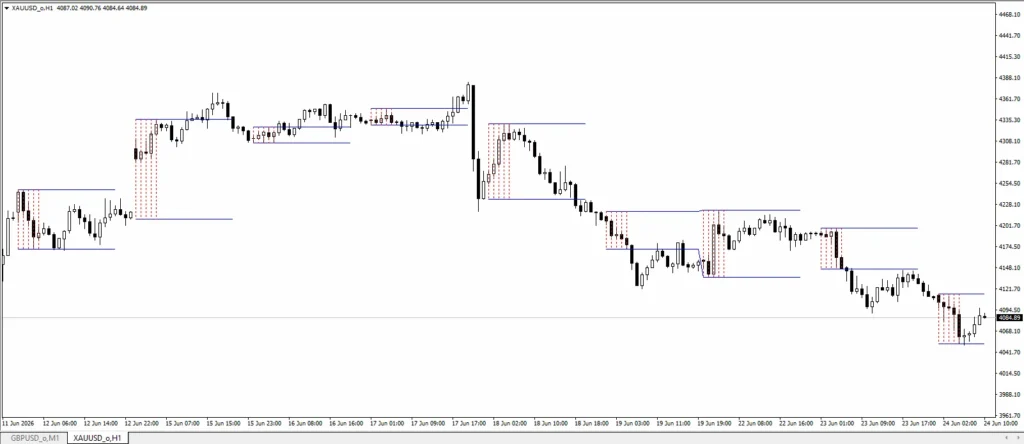
Task: Click price scale value 4415.30
Action: pos(1010,57)
